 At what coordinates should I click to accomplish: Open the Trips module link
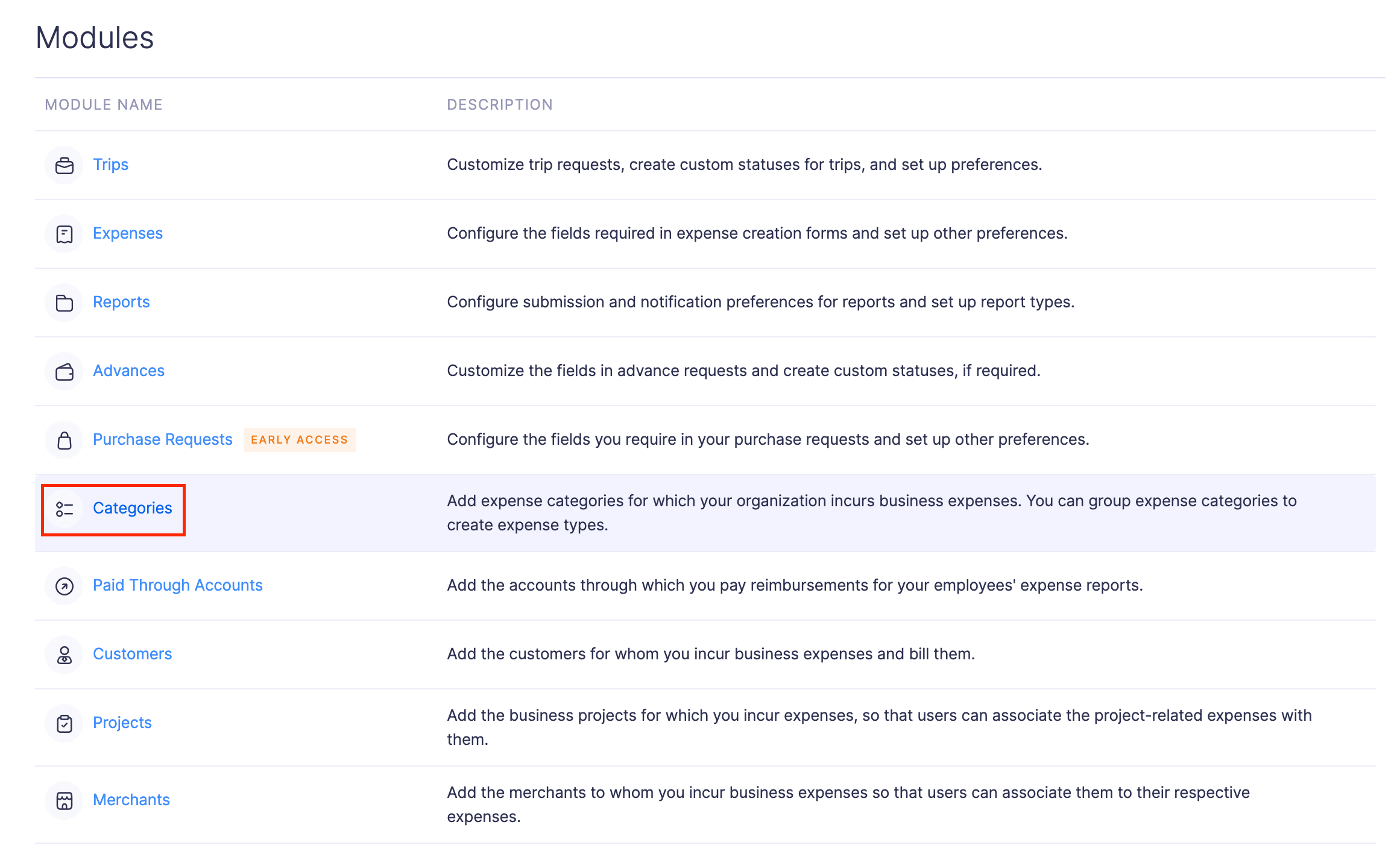coord(110,165)
